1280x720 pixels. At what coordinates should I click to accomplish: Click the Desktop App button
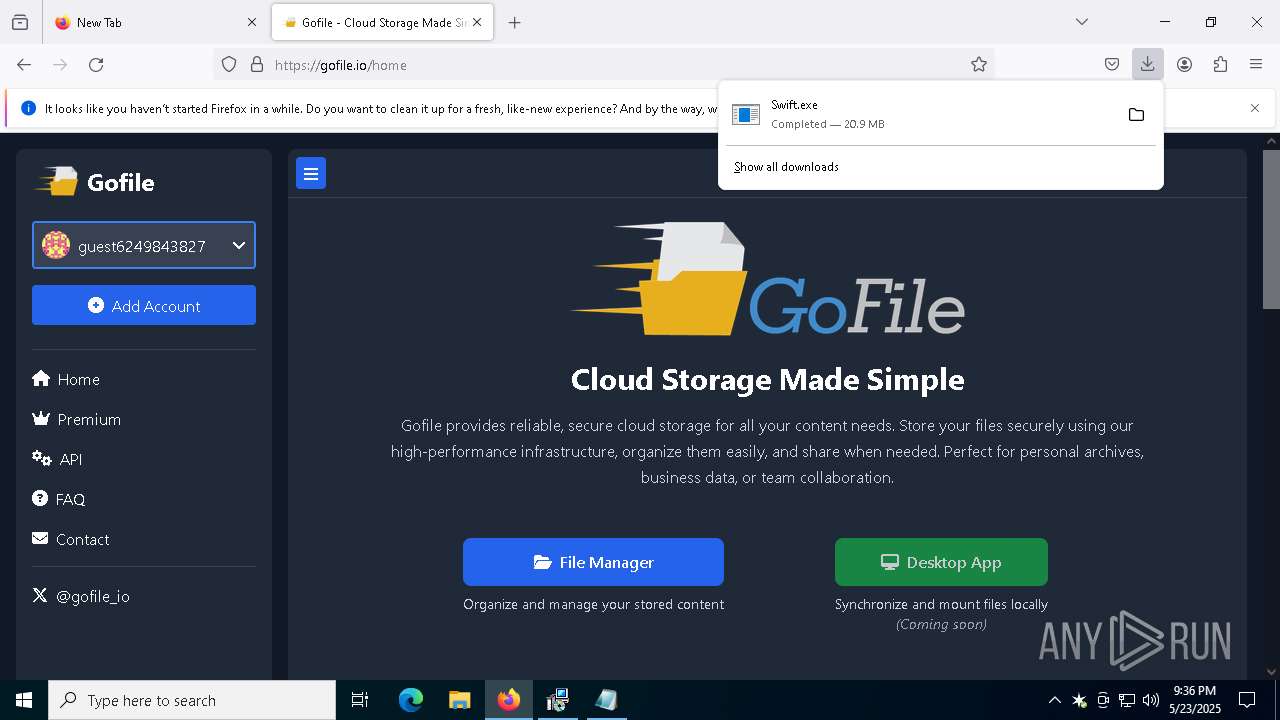pos(941,562)
